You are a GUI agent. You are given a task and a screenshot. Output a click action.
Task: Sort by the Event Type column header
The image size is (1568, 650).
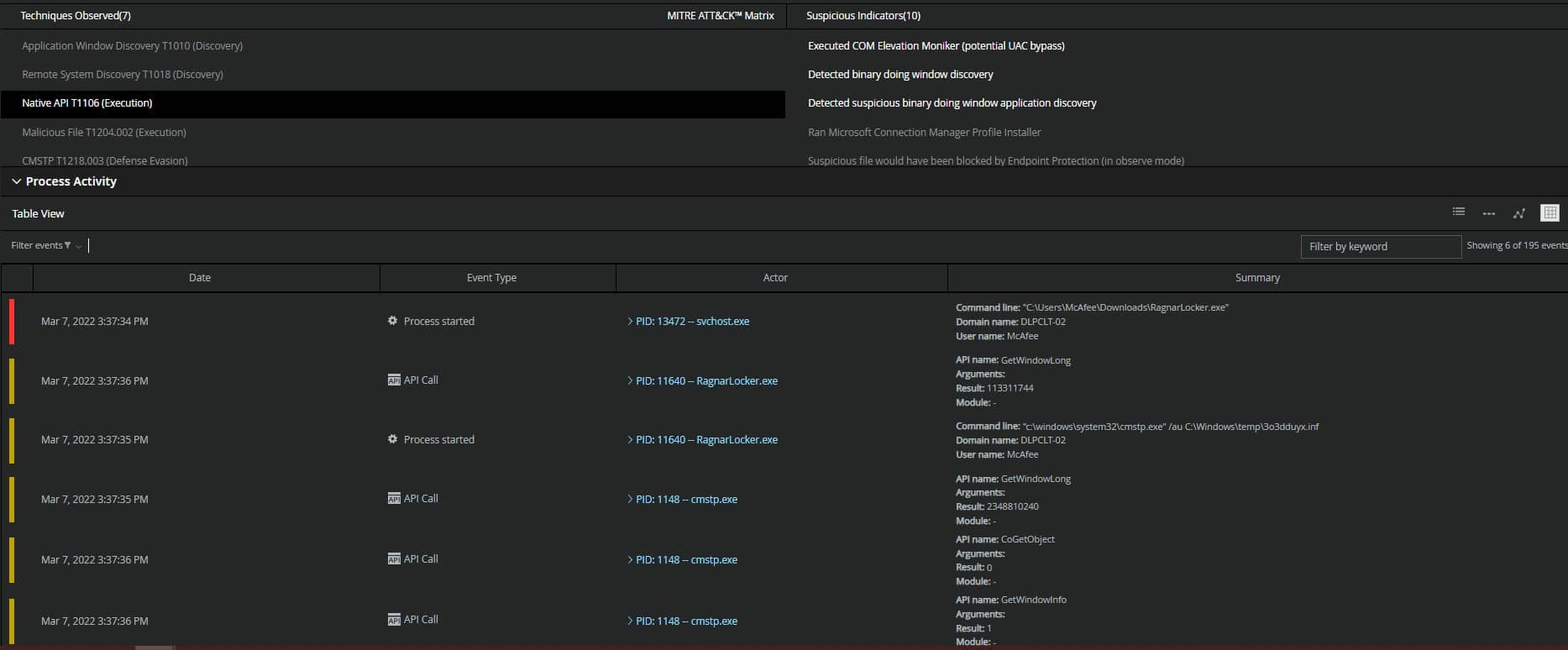click(x=492, y=278)
